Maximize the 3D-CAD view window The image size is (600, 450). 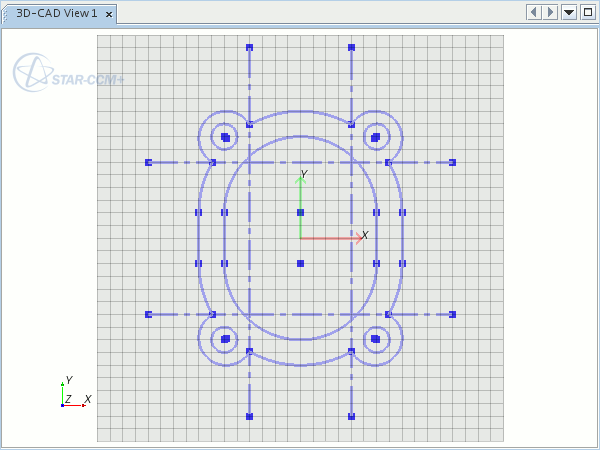pyautogui.click(x=586, y=12)
